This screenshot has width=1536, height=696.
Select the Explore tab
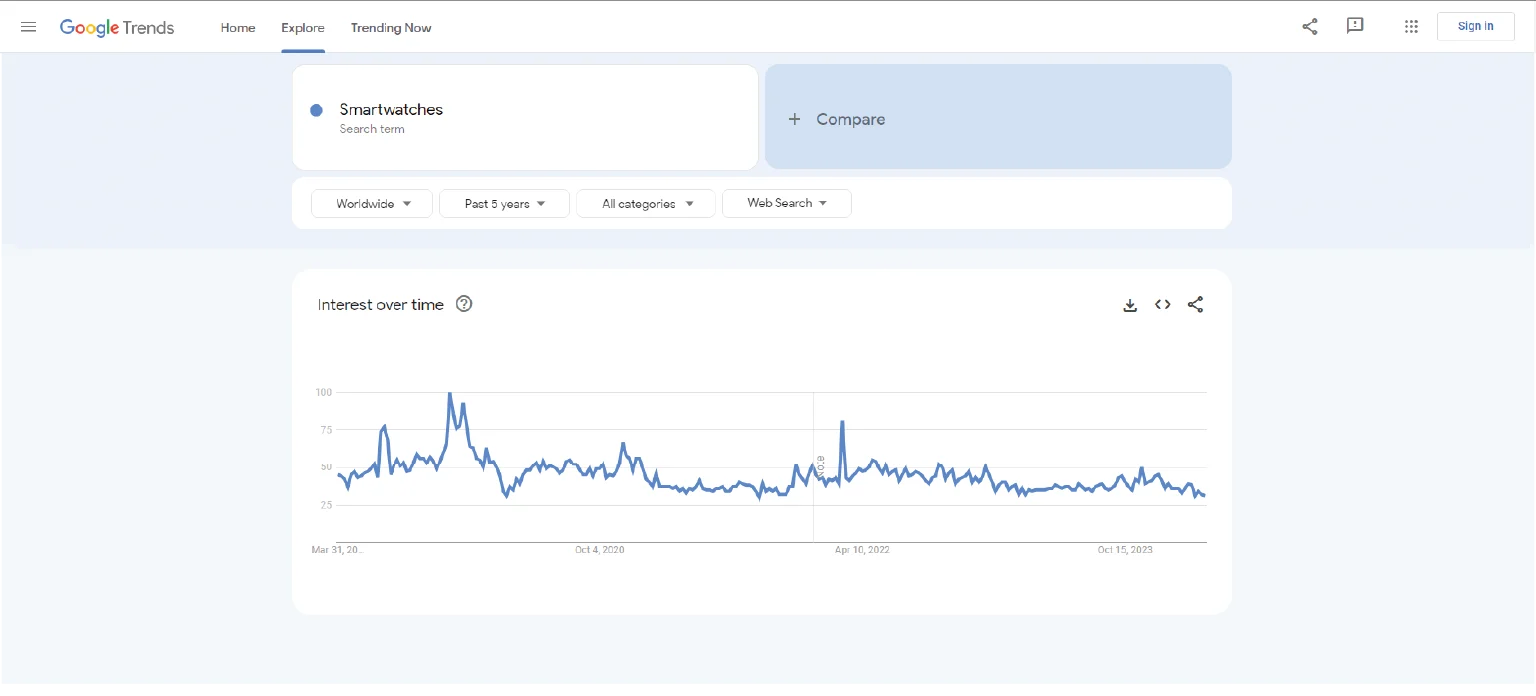tap(302, 28)
